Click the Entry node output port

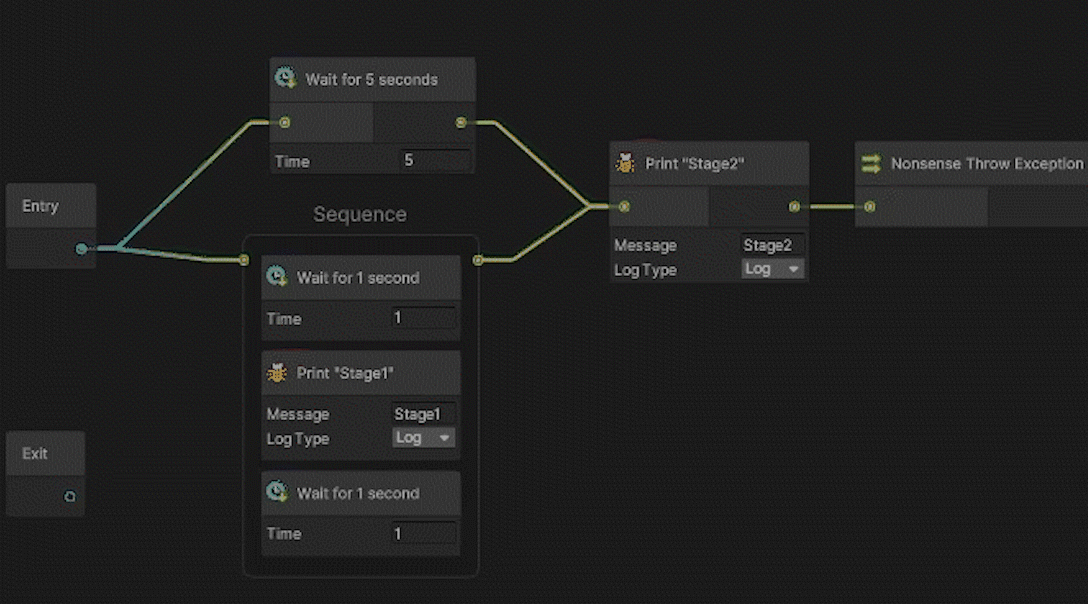[x=81, y=249]
